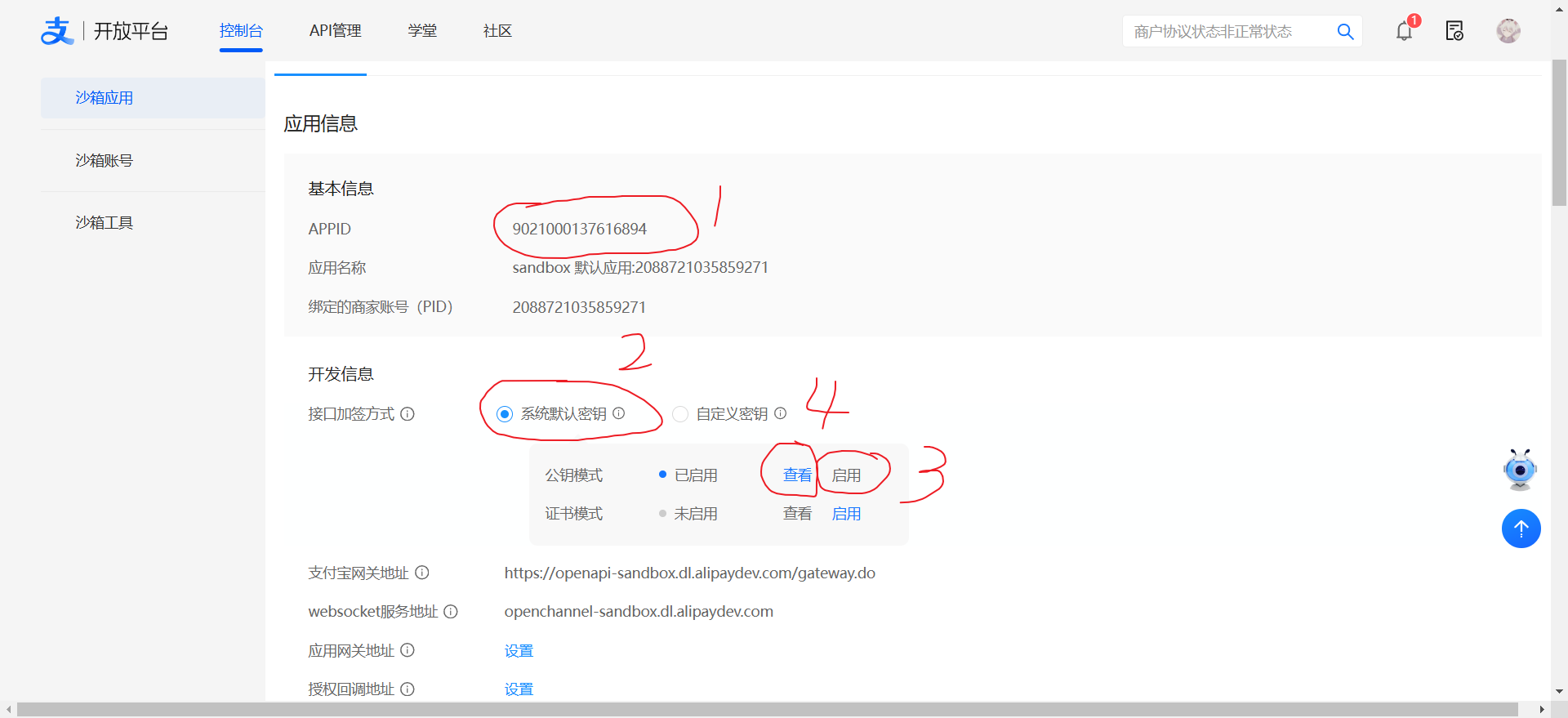Select the 自定义密钥 radio button
Screen dimensions: 1568x718
[680, 414]
